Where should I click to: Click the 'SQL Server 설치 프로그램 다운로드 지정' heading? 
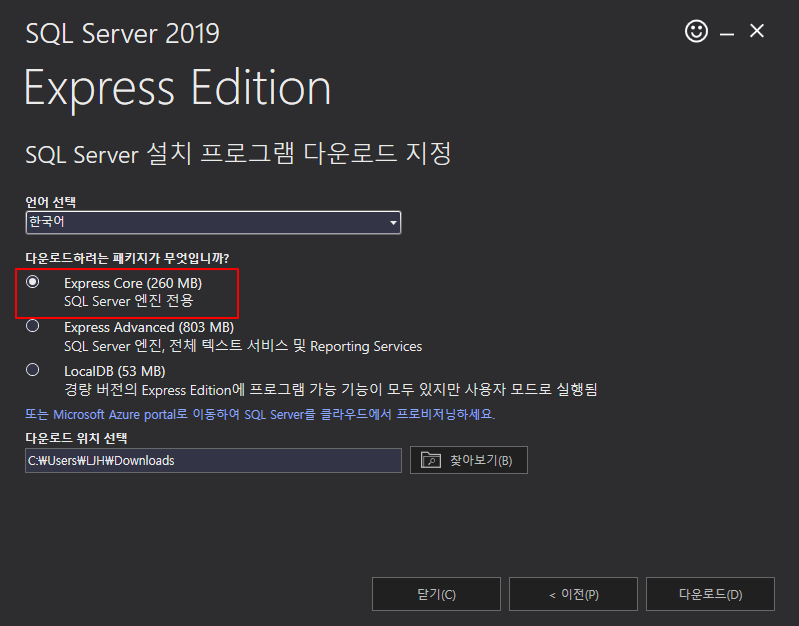(x=238, y=153)
